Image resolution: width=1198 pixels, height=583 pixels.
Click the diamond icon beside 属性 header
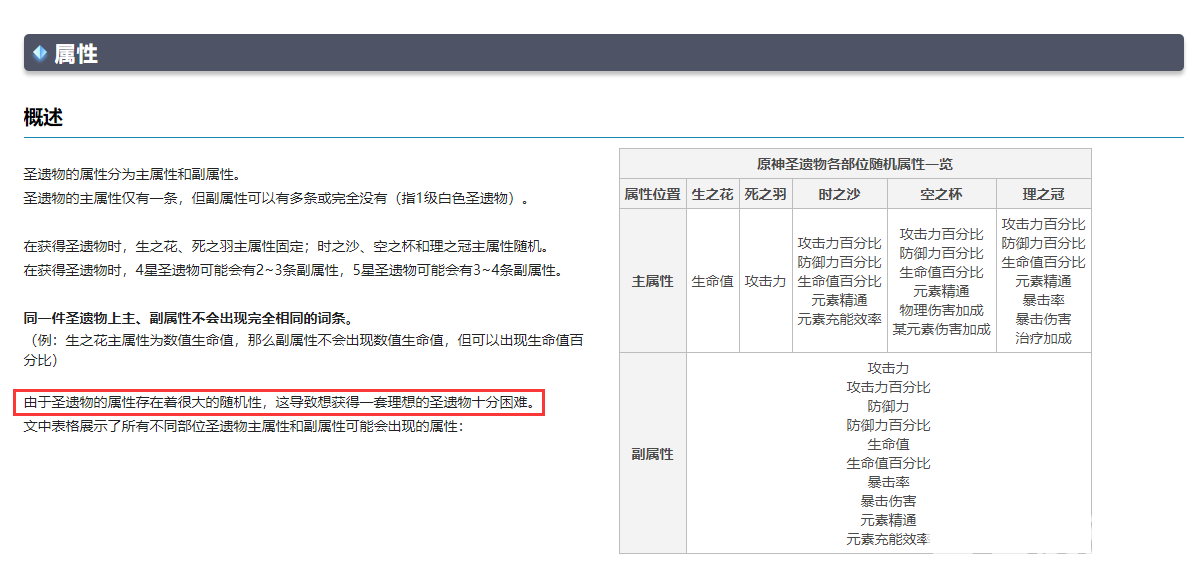tap(40, 53)
